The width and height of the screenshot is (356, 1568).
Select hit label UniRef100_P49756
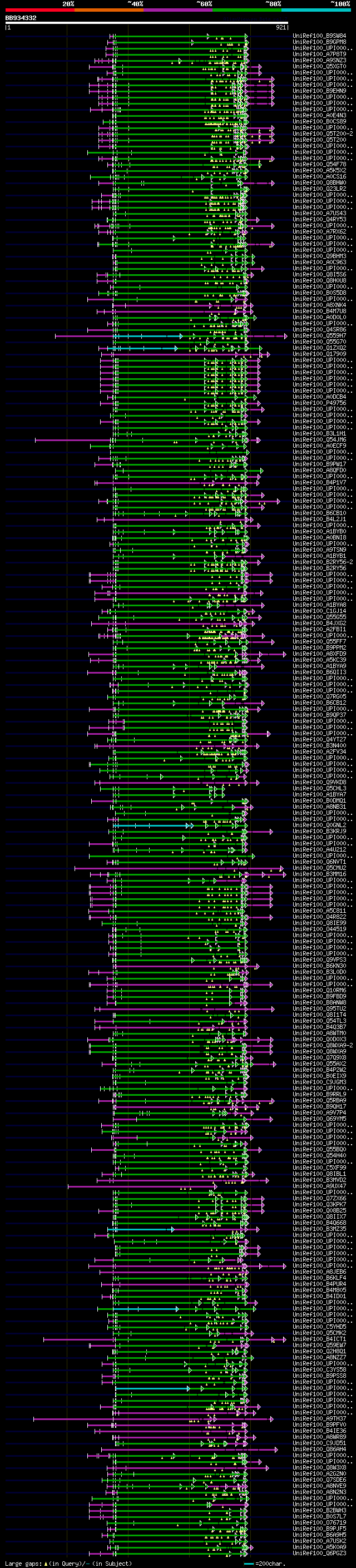[x=319, y=403]
